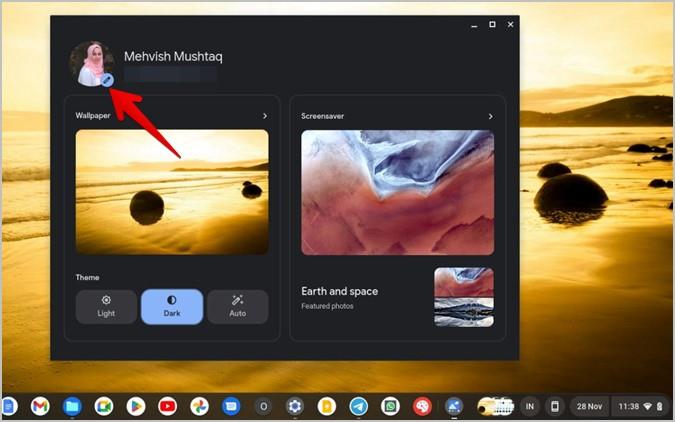
Task: Select the Dark theme
Action: point(172,307)
